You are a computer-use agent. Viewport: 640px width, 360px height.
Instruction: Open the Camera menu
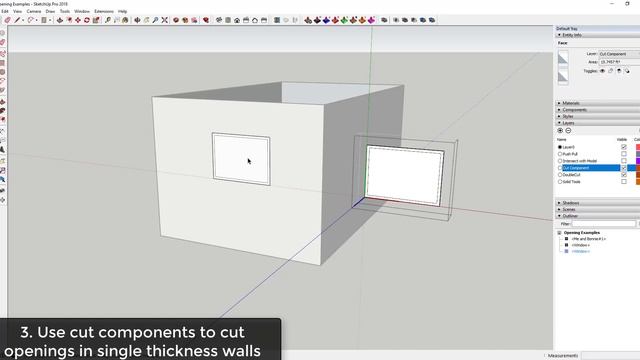tap(34, 11)
